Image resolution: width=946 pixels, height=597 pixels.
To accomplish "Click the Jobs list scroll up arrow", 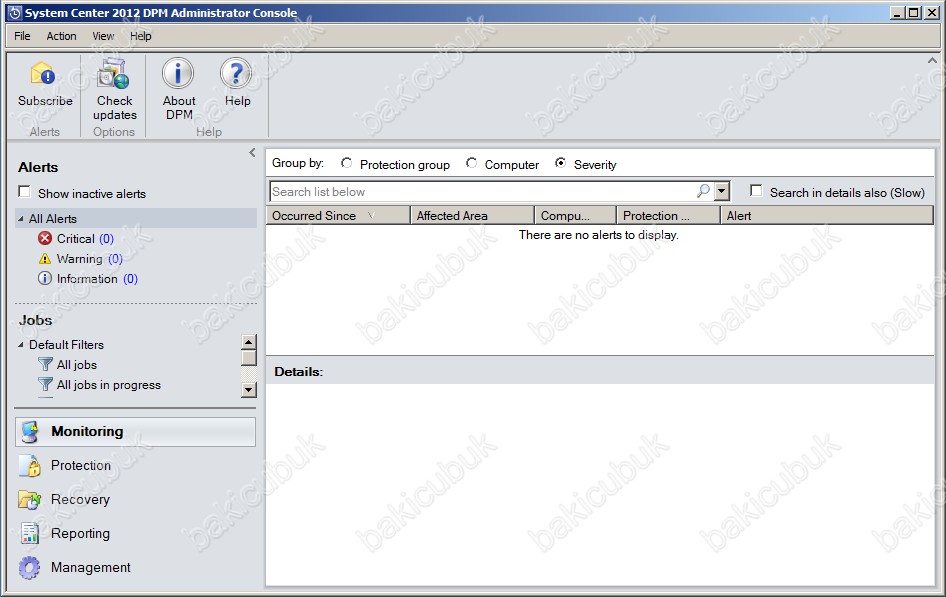I will [x=249, y=342].
